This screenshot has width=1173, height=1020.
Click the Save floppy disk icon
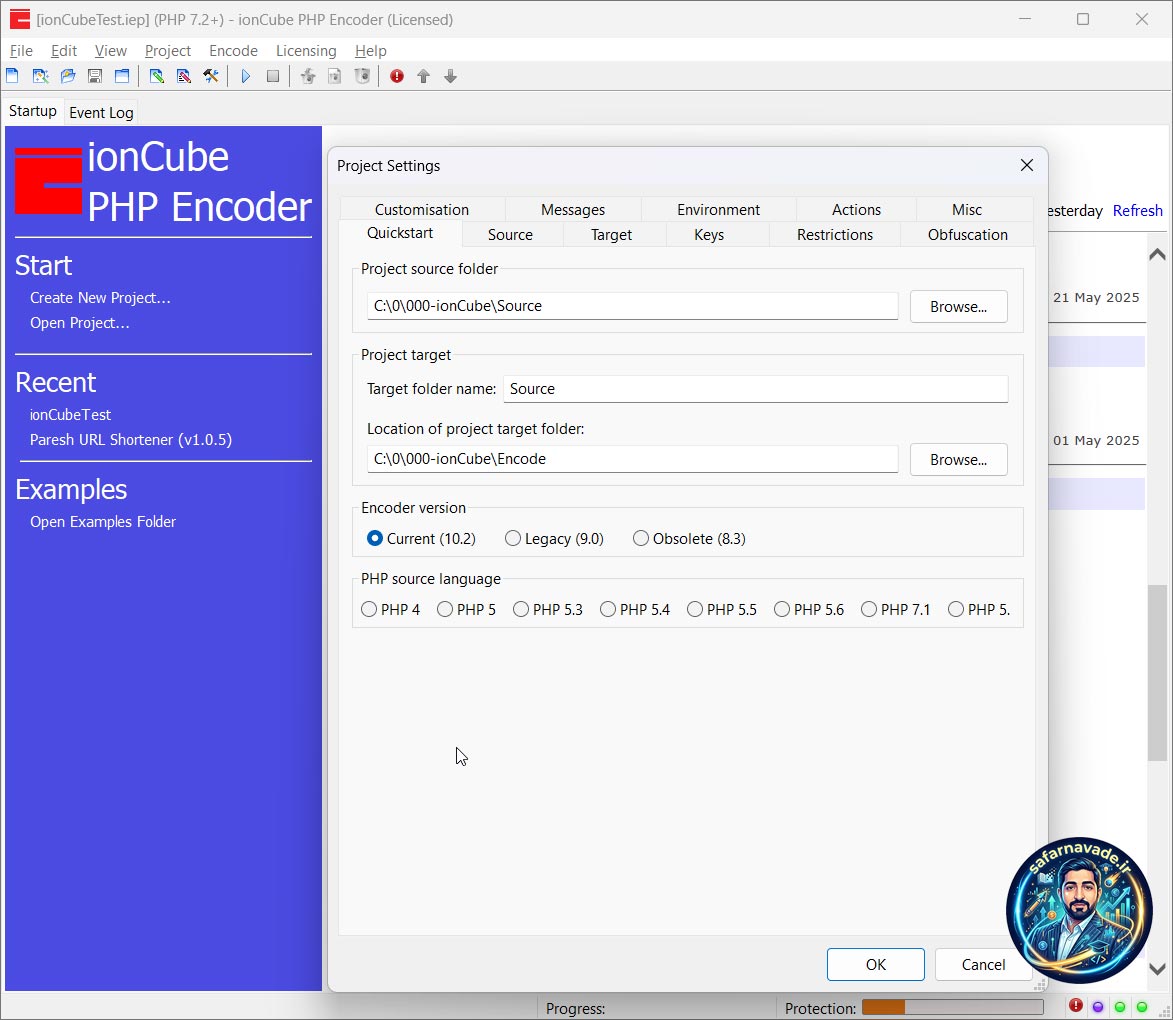click(x=95, y=76)
